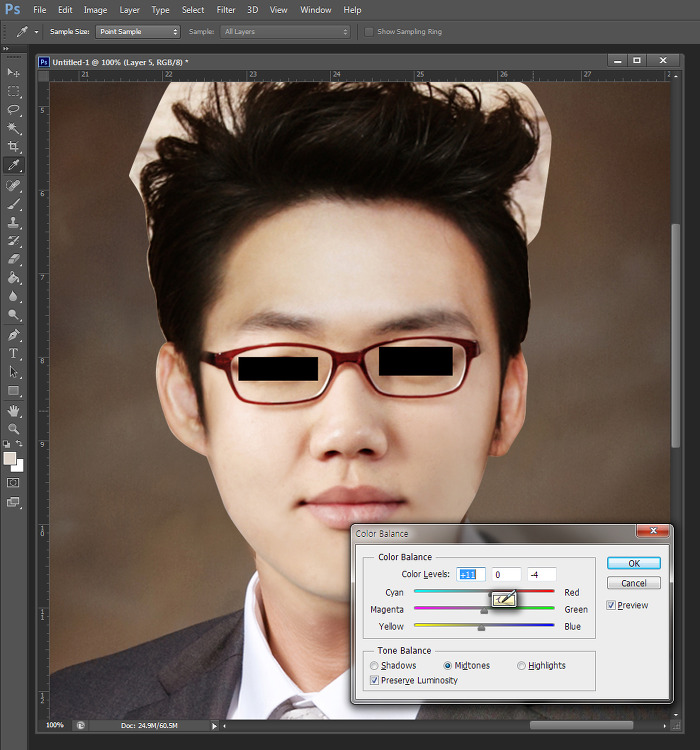Select the Magic Wand tool
Screen dimensions: 700x750
(x=14, y=128)
